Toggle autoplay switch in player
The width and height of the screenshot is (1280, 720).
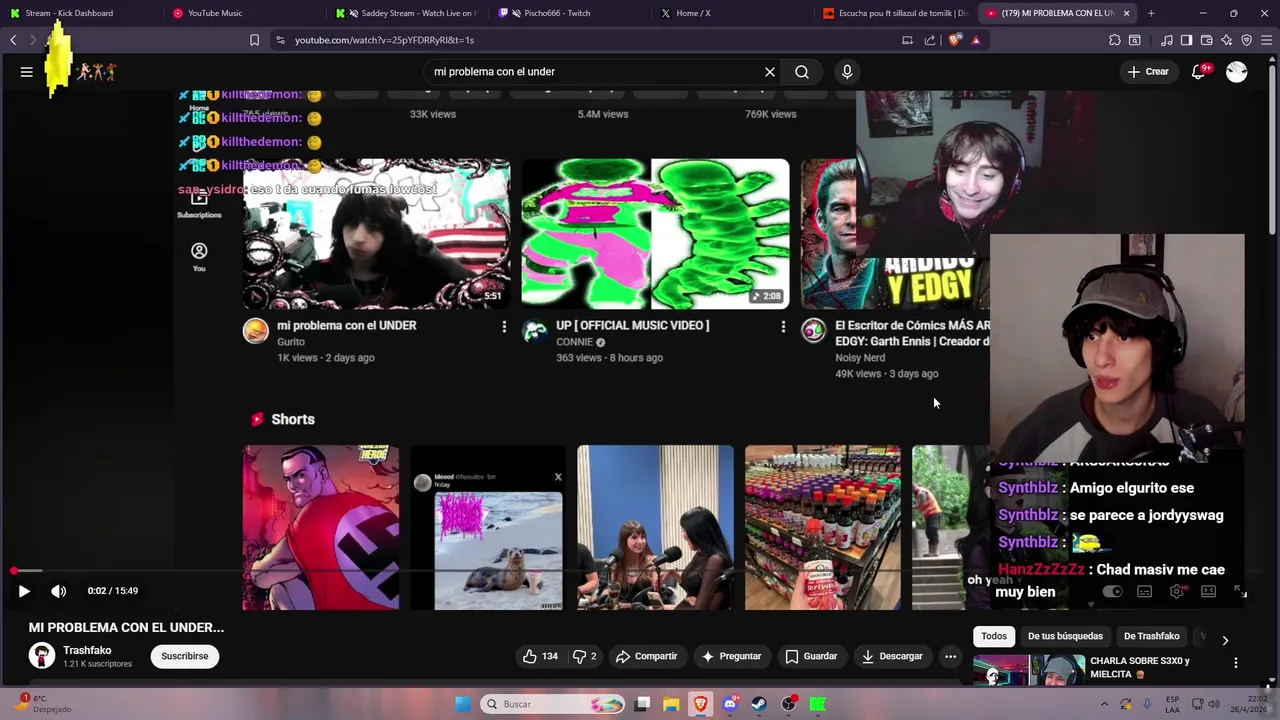tap(1113, 592)
